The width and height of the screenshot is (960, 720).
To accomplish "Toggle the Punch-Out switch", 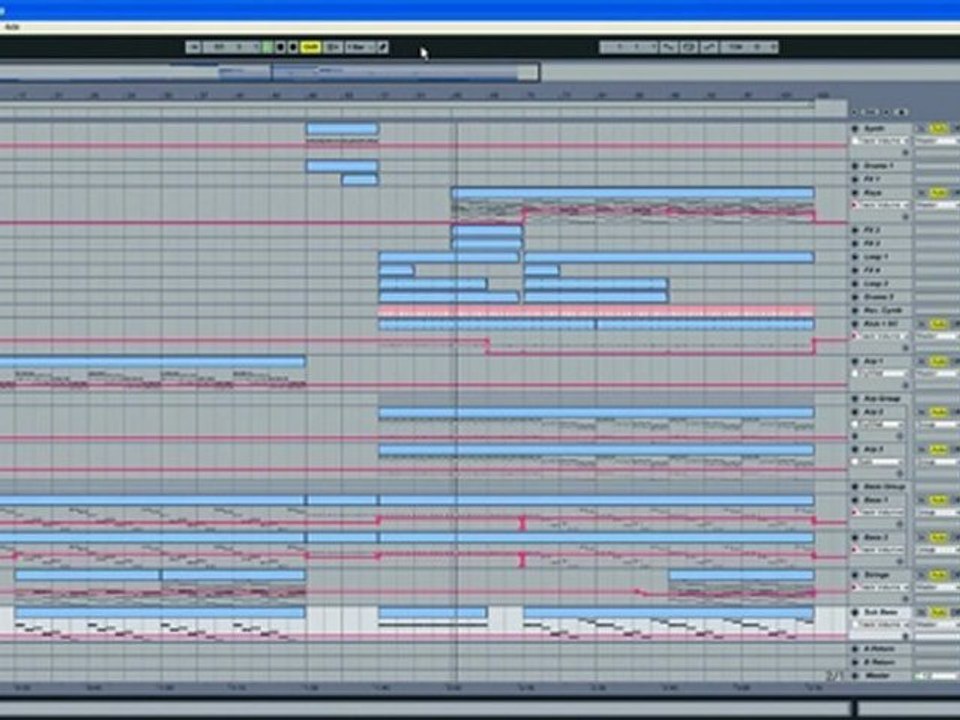I will (x=709, y=47).
